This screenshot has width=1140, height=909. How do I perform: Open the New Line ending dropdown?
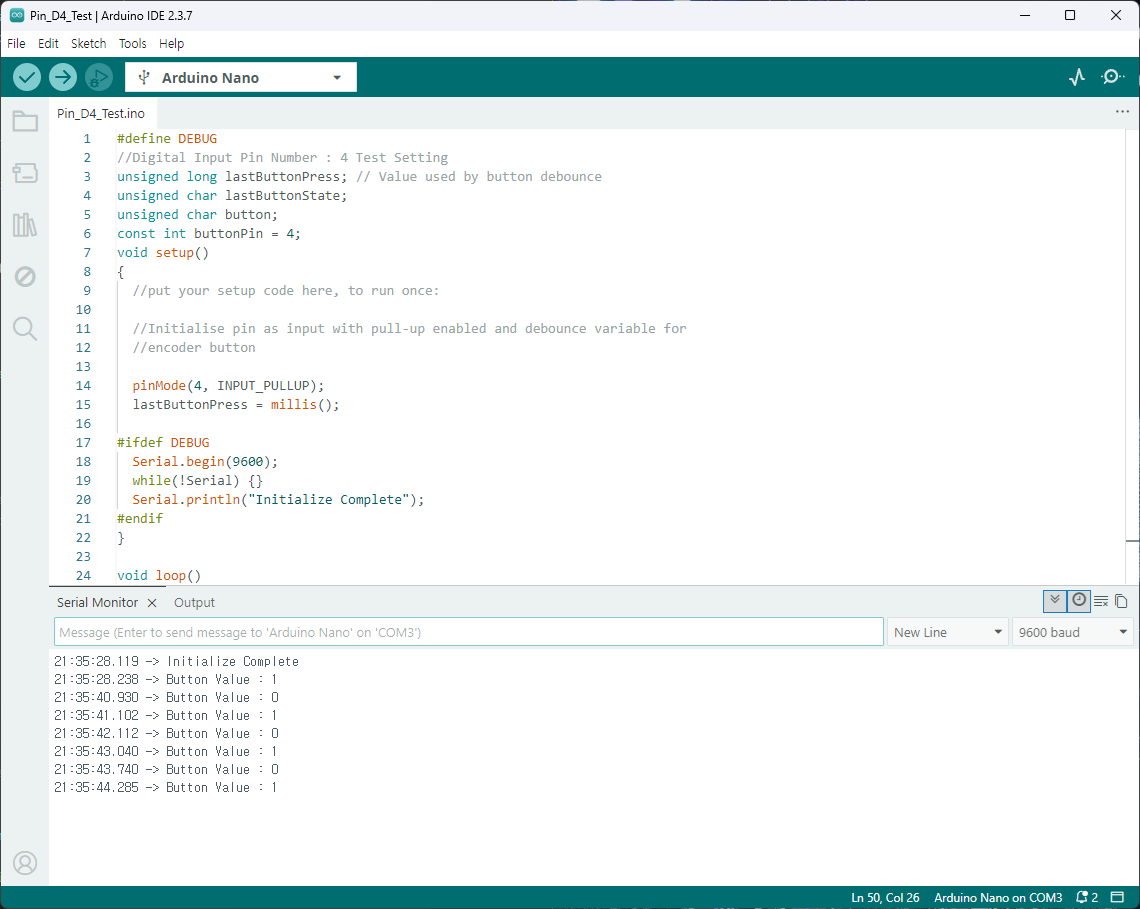948,633
